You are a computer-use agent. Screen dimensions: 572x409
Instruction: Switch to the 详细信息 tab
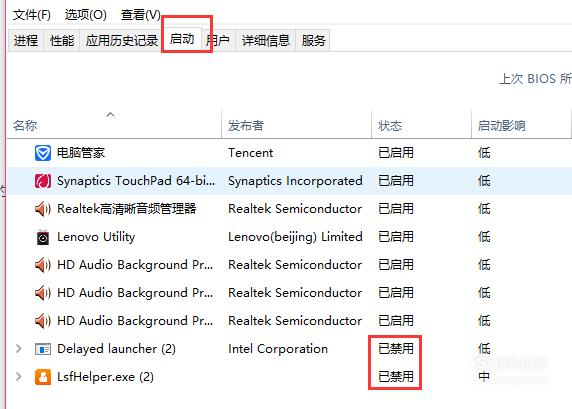[x=266, y=40]
